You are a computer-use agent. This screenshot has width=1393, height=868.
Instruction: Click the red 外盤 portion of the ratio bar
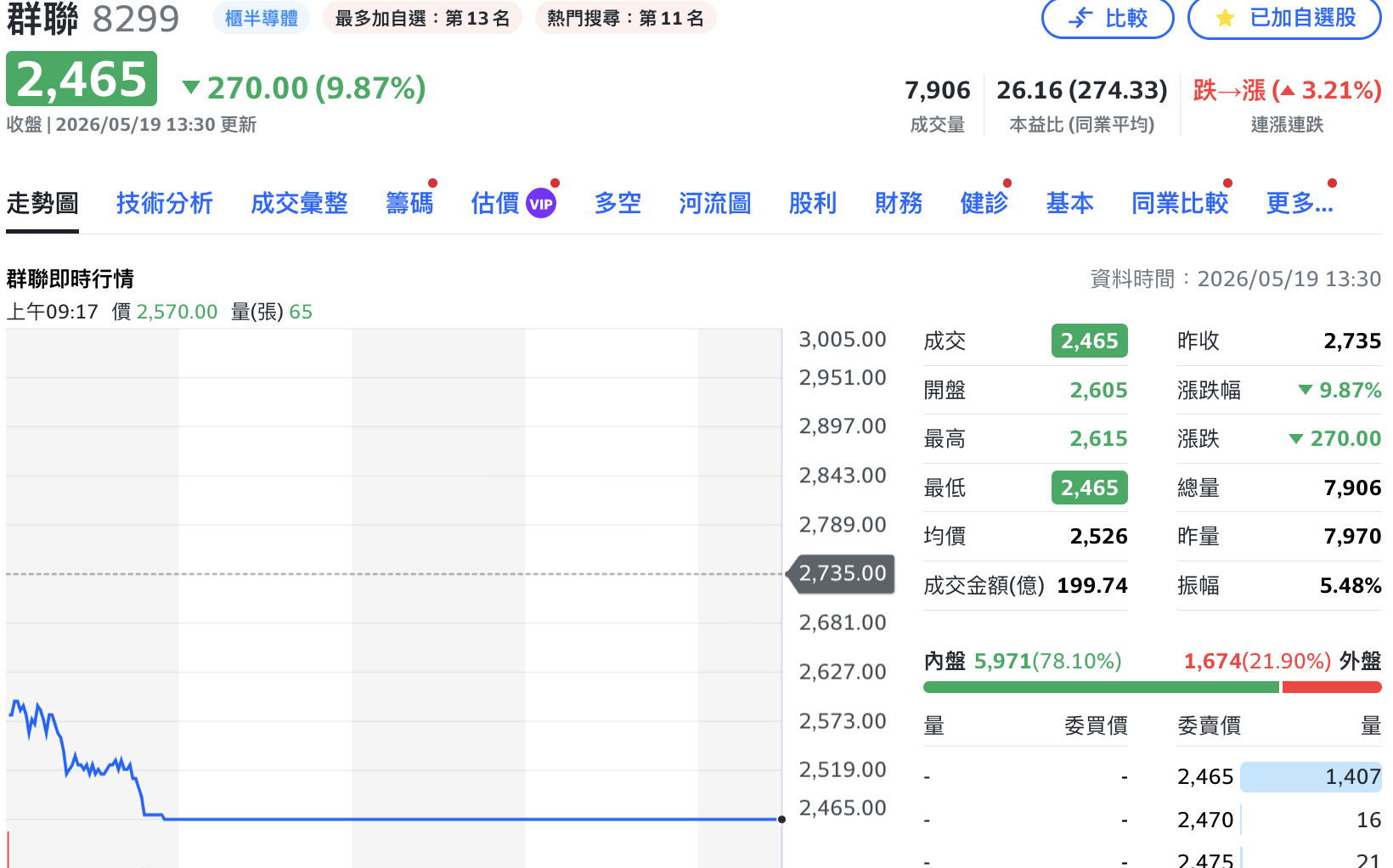pyautogui.click(x=1332, y=687)
